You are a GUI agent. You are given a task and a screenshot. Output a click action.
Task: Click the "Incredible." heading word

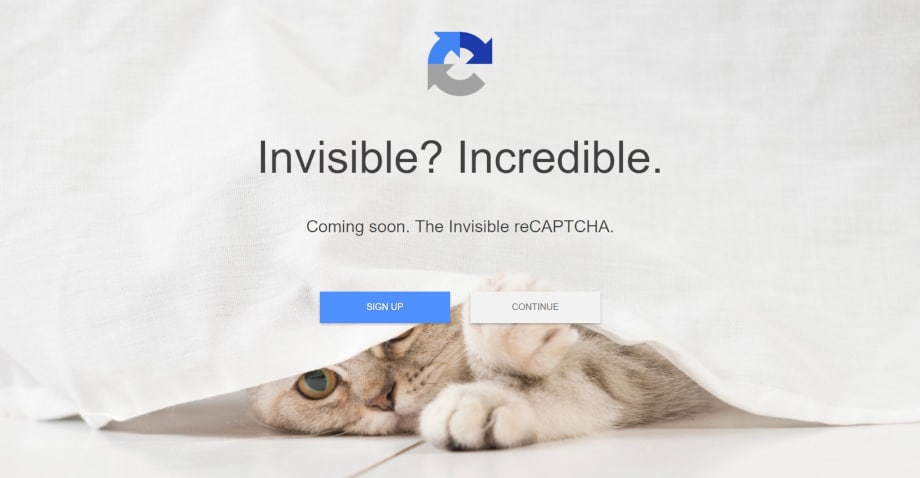pos(560,157)
